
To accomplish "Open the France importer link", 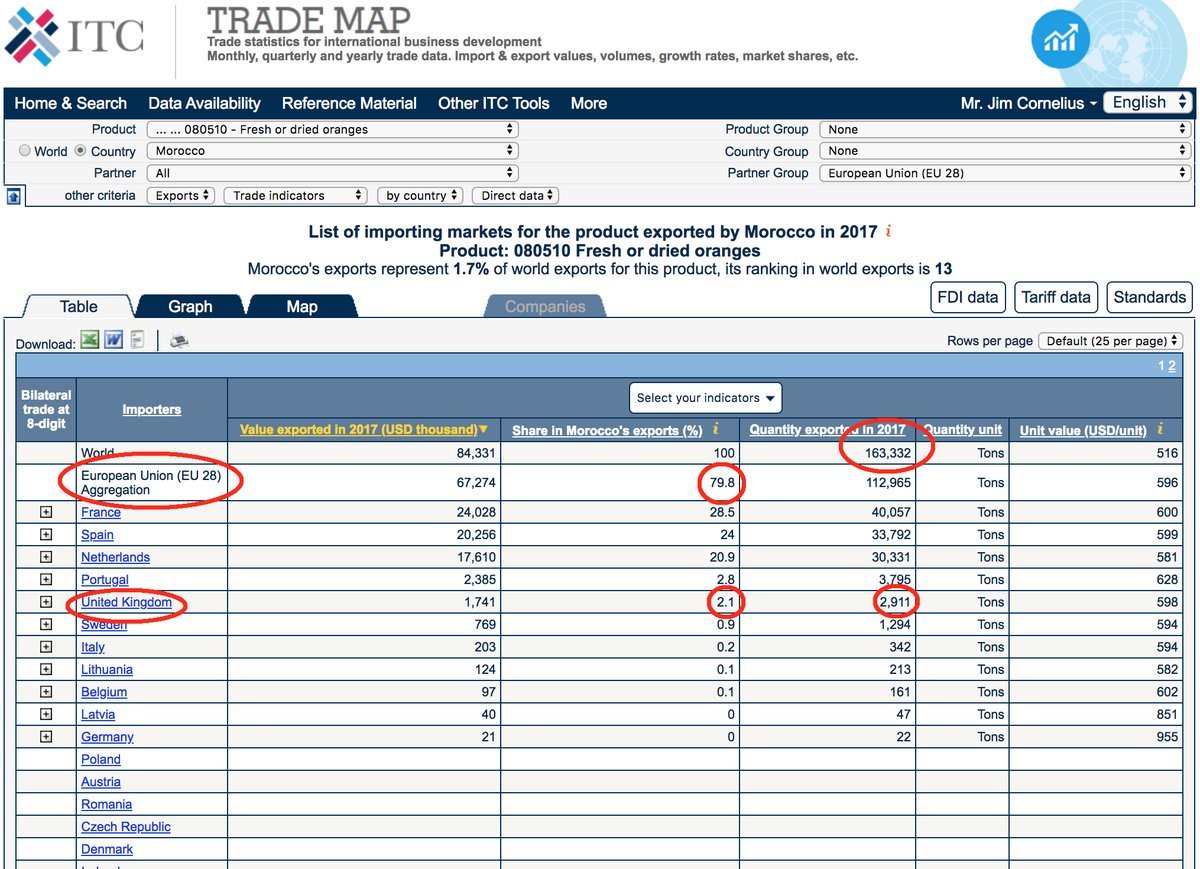I will [x=101, y=512].
